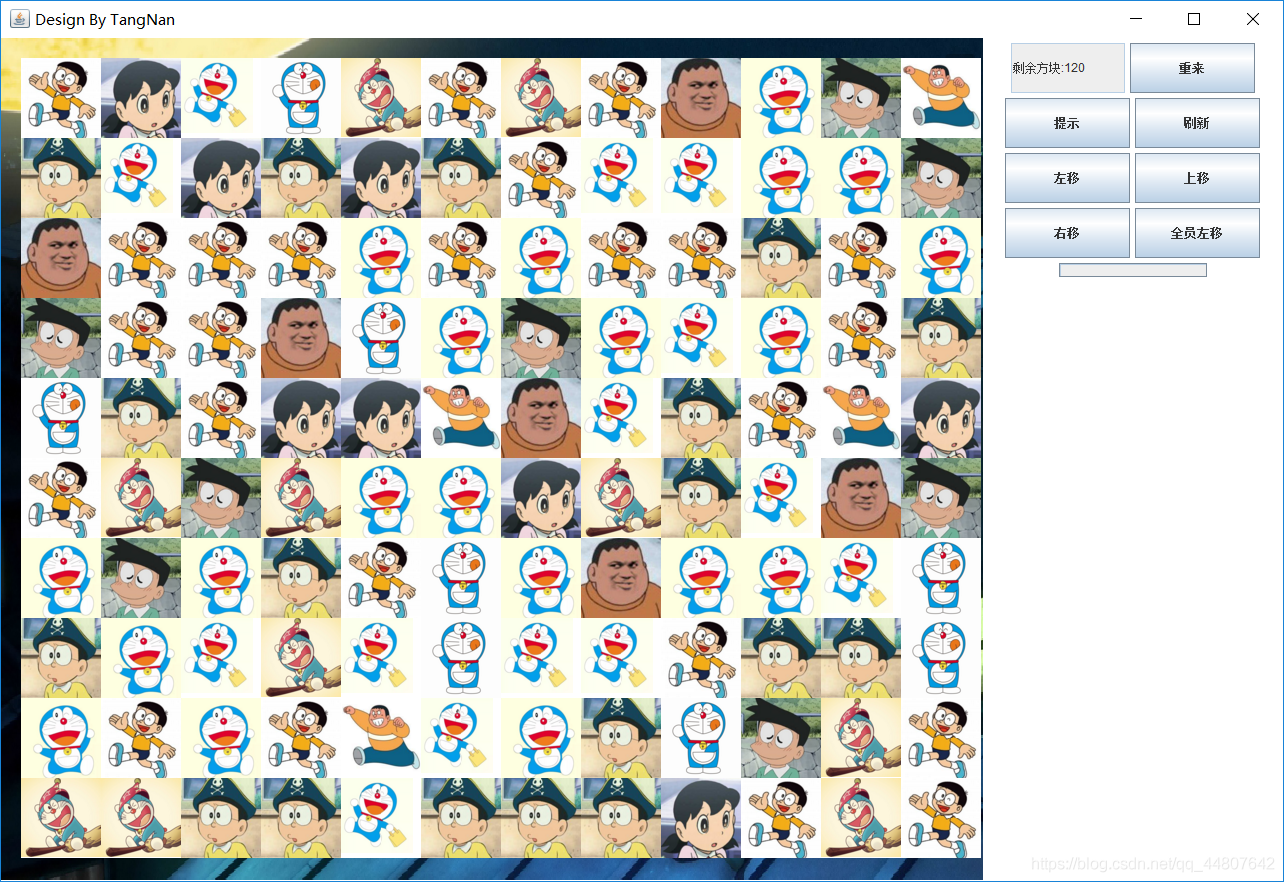Select the standing Doraemon tile in the fifth row
Image resolution: width=1284 pixels, height=882 pixels.
pyautogui.click(x=61, y=418)
